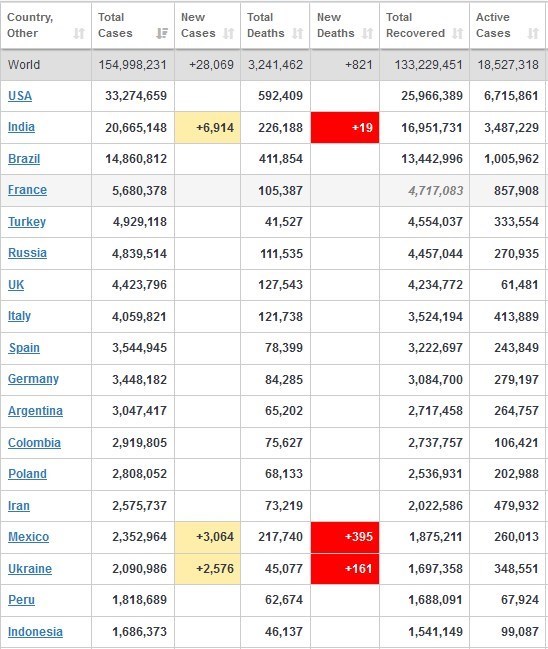548x649 pixels.
Task: Click Total Cases descending sort icon
Action: [162, 33]
